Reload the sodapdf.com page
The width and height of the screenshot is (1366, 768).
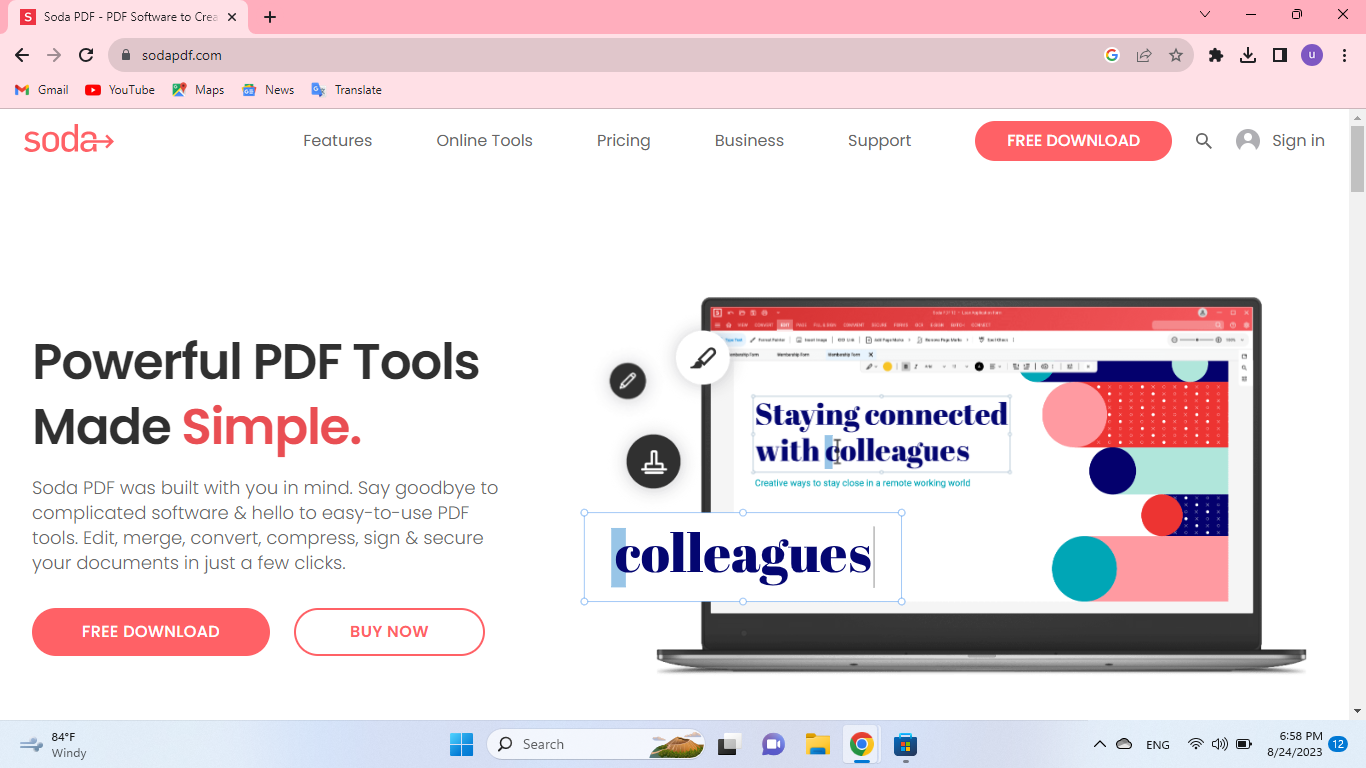pyautogui.click(x=86, y=55)
